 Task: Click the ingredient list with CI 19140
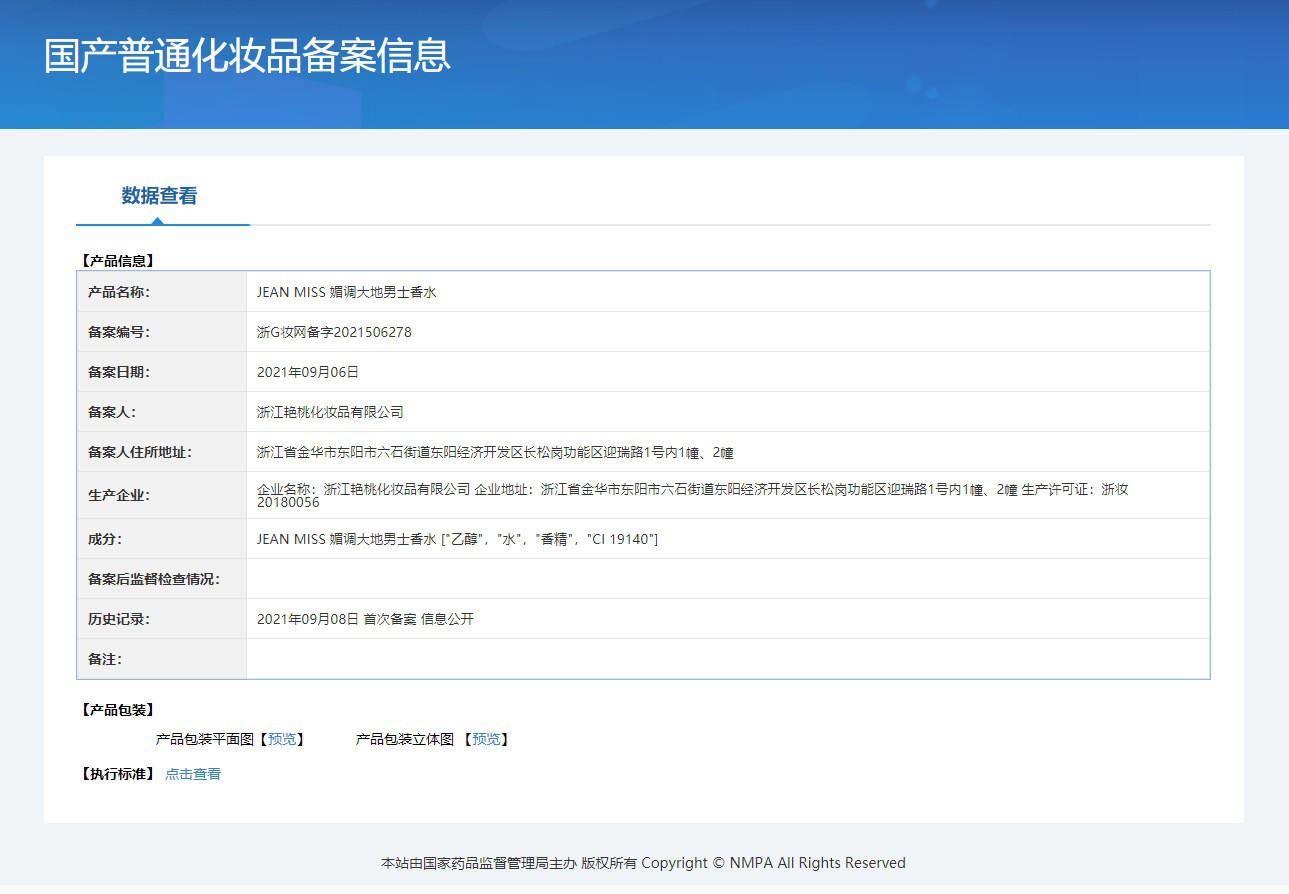[457, 539]
